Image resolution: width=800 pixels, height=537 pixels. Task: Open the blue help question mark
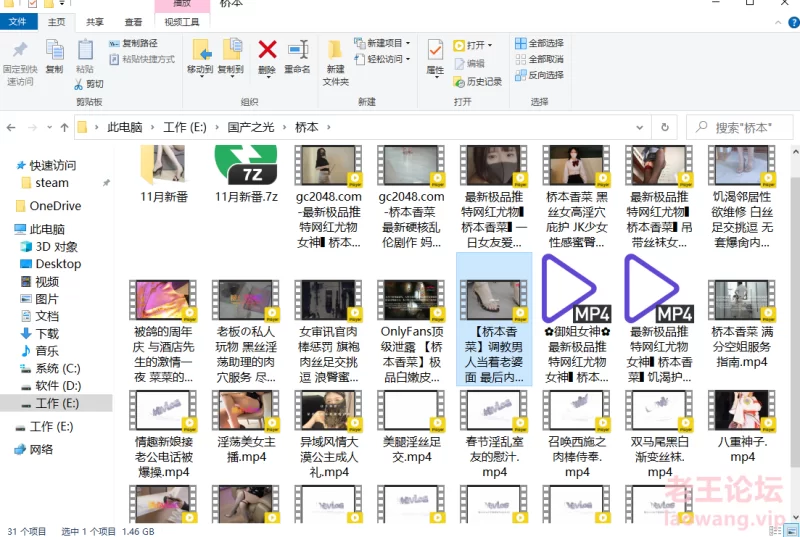794,22
